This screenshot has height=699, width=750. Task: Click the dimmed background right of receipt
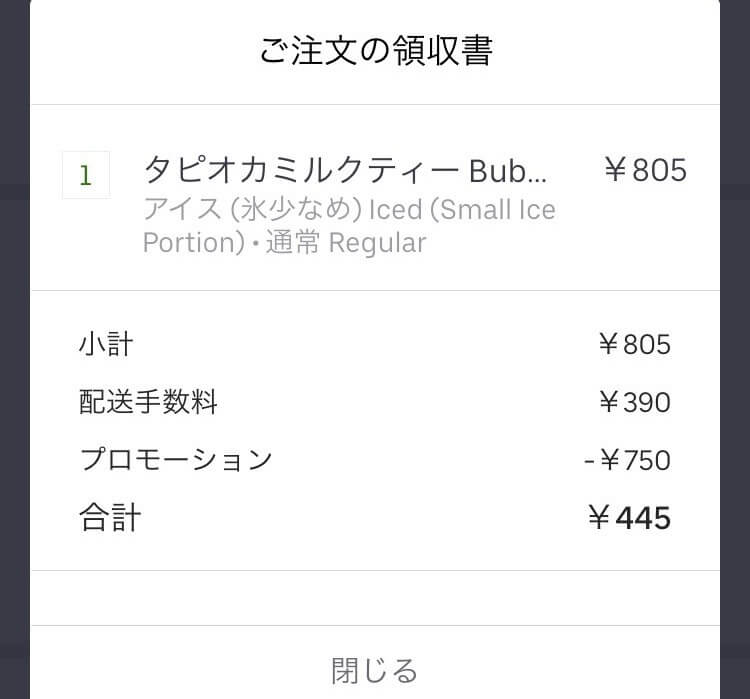[x=735, y=349]
